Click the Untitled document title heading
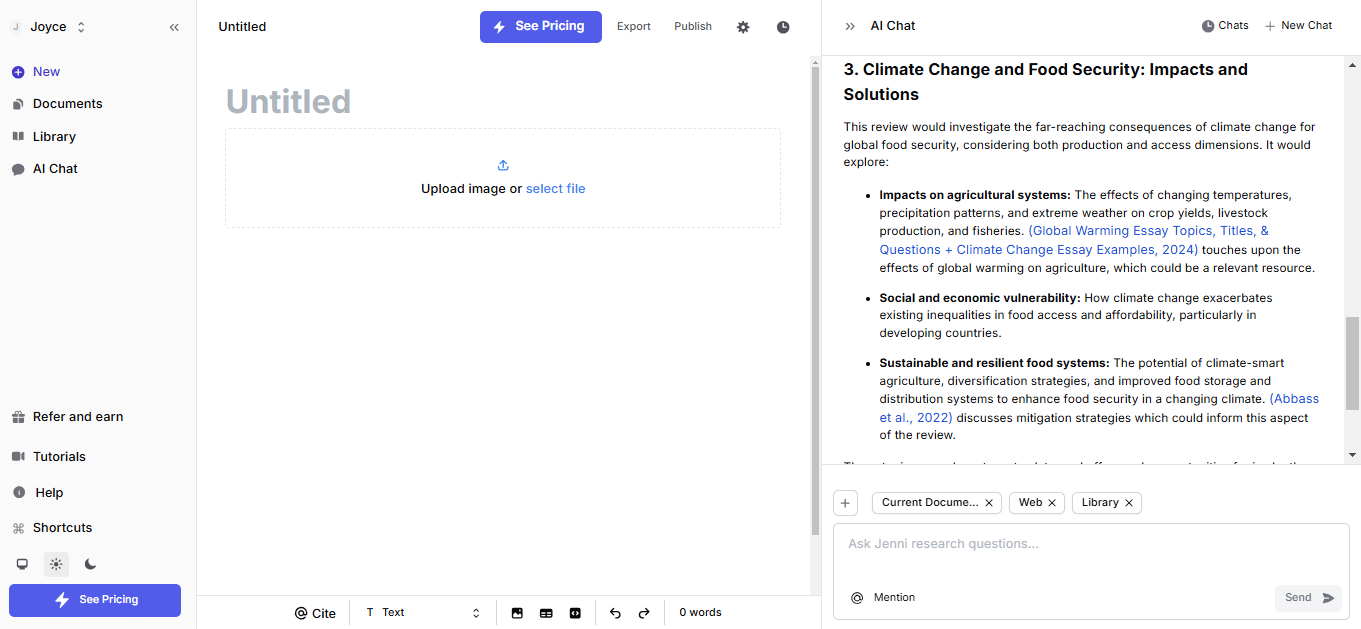 tap(288, 101)
